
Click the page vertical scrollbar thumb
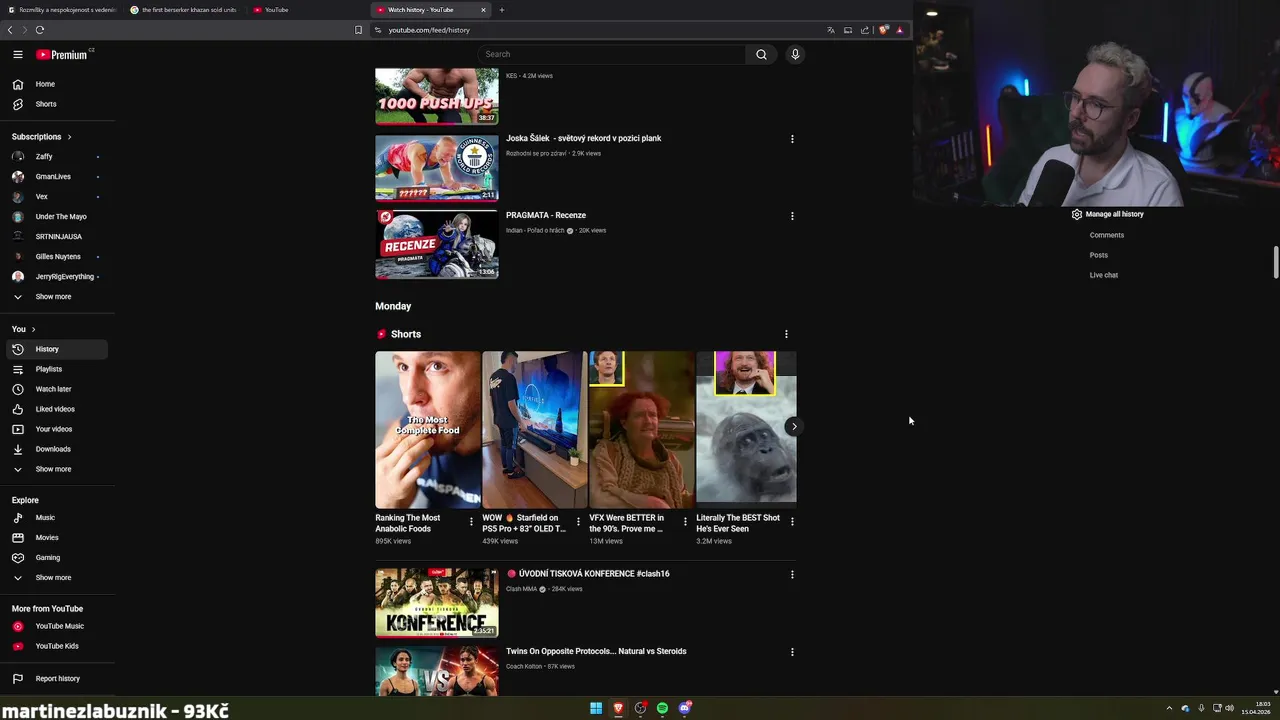[x=1275, y=263]
